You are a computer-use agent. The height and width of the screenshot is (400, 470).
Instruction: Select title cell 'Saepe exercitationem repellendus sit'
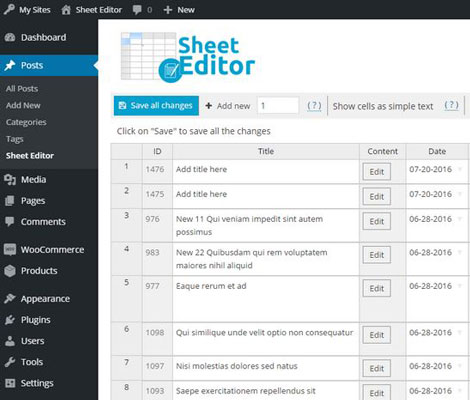click(x=266, y=391)
